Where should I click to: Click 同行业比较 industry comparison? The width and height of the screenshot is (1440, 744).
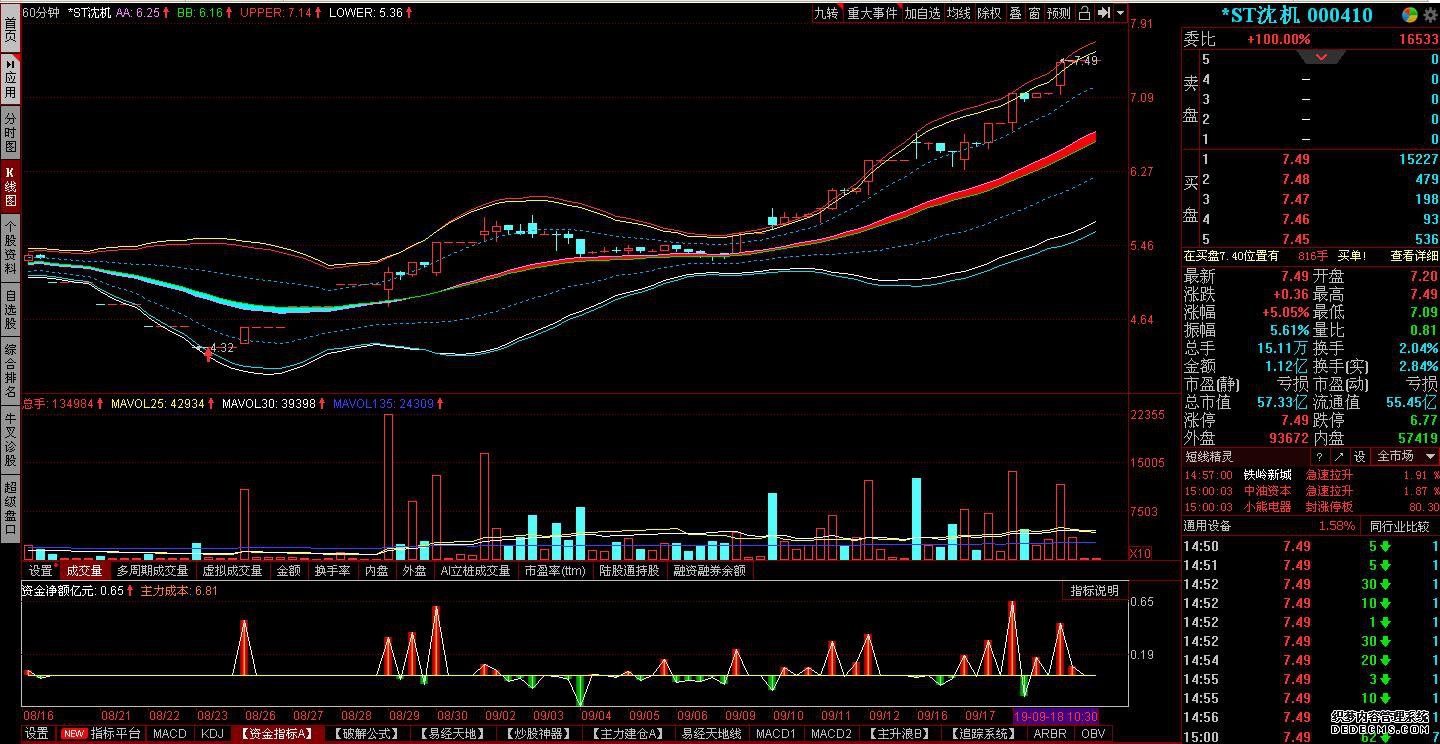click(x=1398, y=526)
